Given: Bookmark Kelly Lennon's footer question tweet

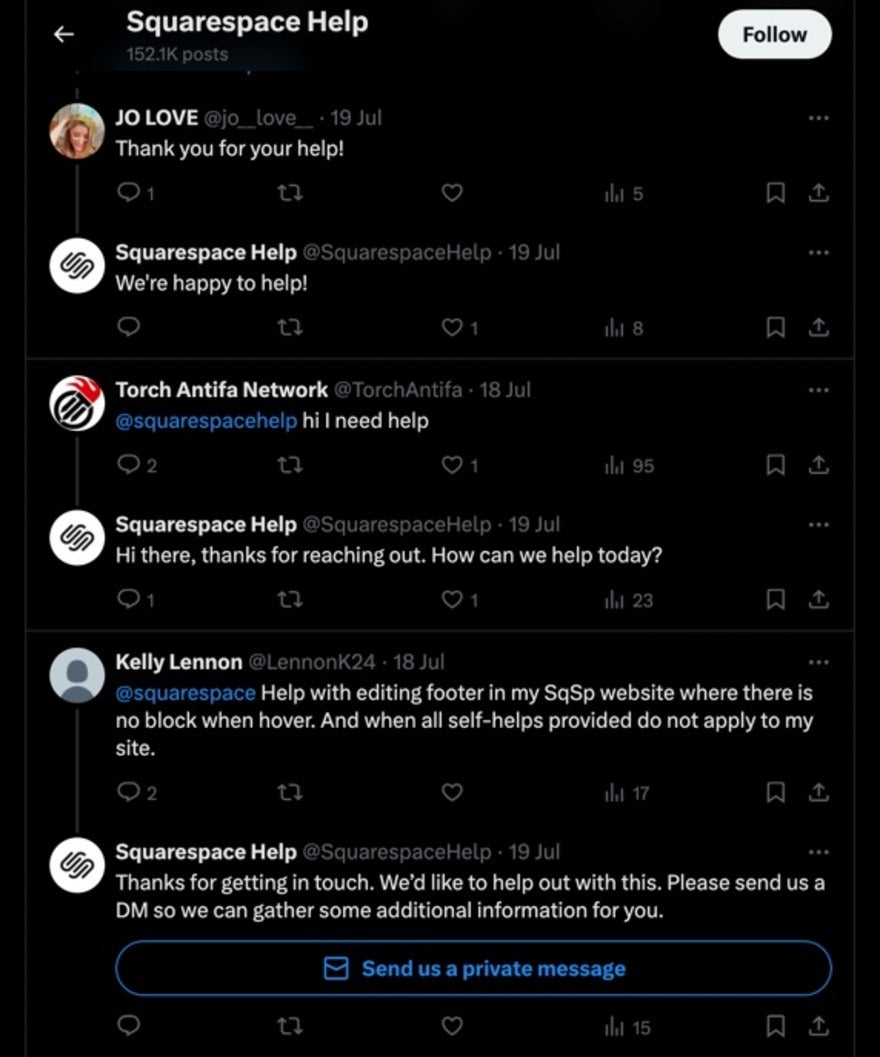Looking at the screenshot, I should 775,792.
